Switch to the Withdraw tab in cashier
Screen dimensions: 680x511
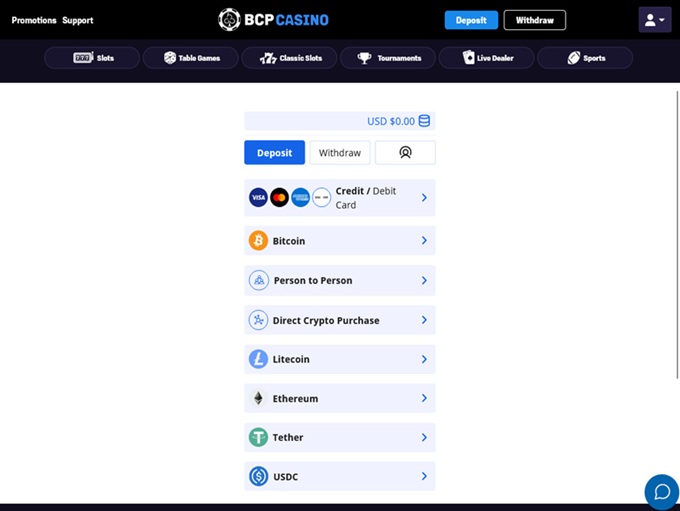click(x=340, y=153)
